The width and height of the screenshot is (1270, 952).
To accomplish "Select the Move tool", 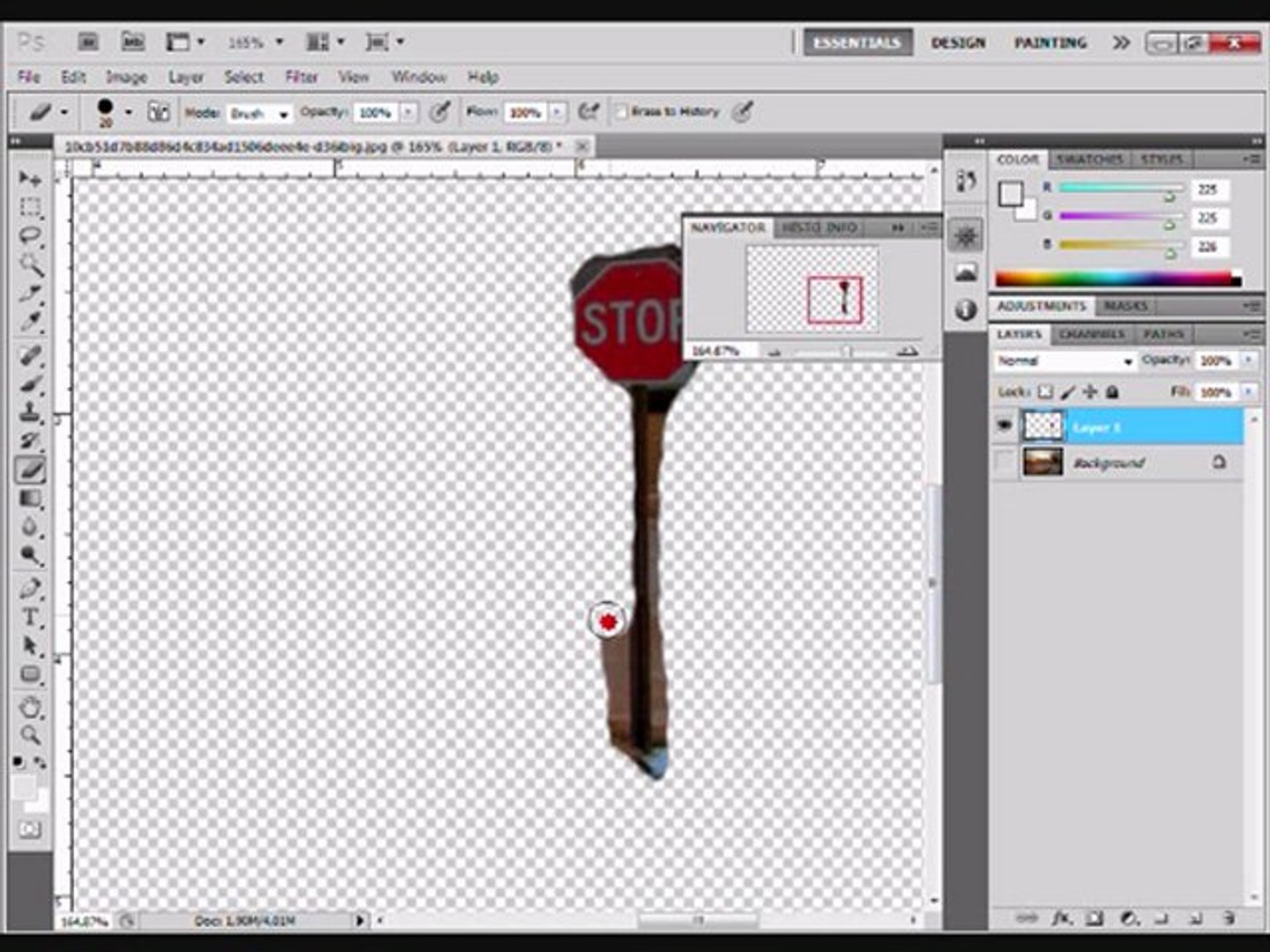I will [30, 179].
